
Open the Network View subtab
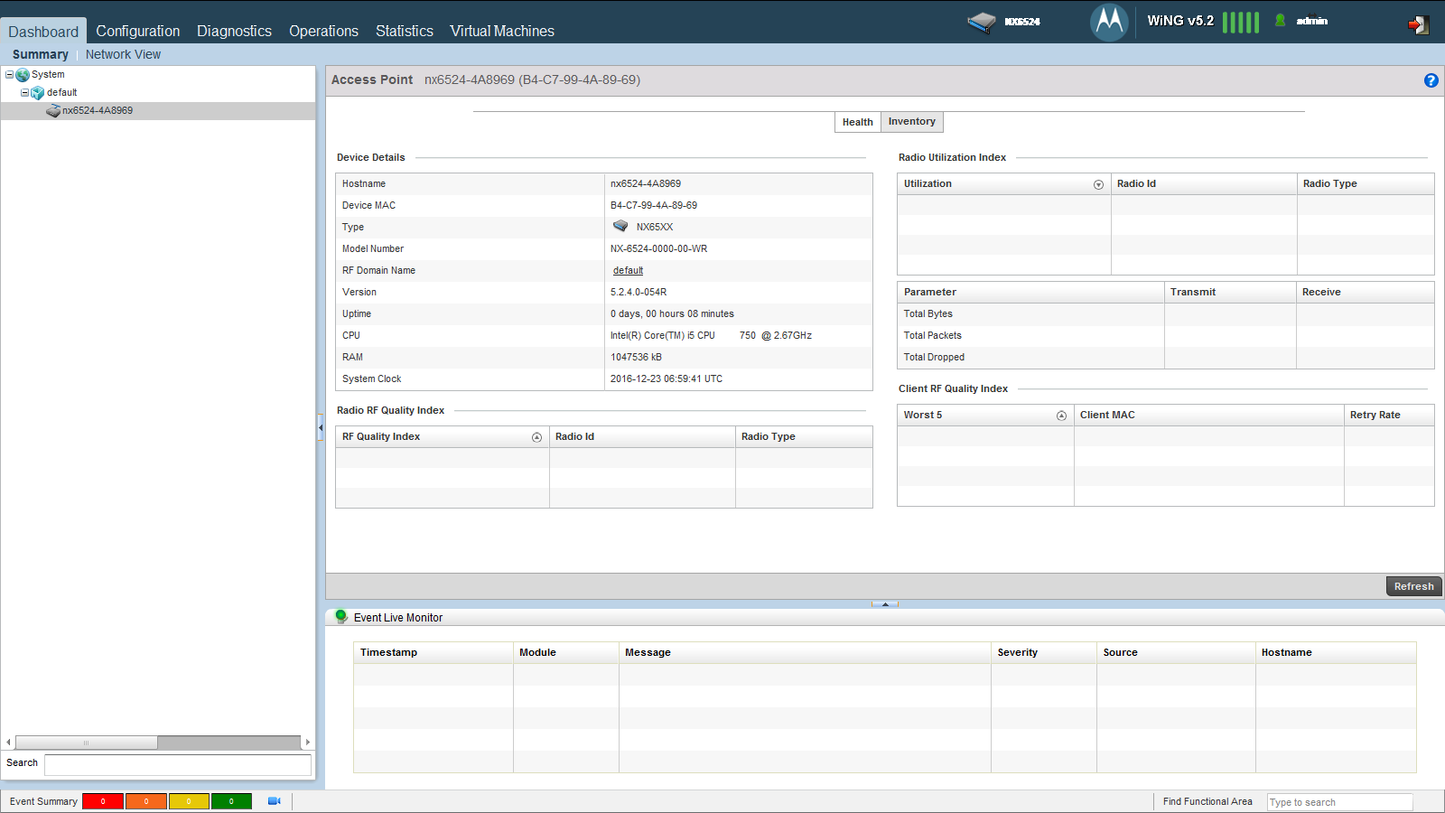123,55
